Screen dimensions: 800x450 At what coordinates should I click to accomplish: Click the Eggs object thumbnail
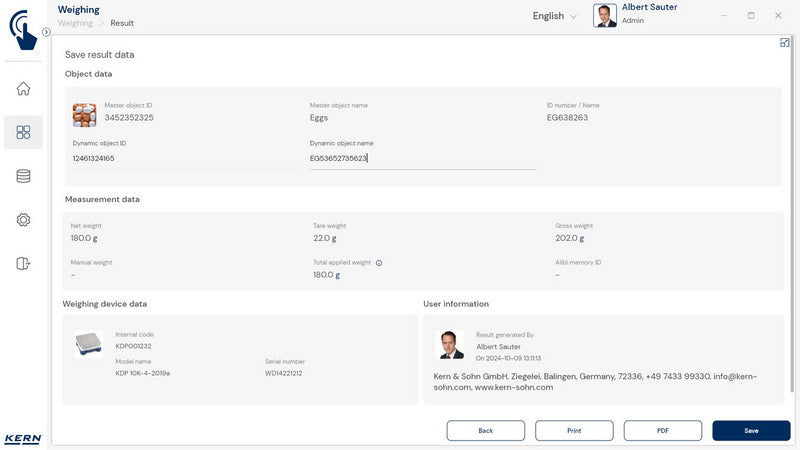click(84, 115)
